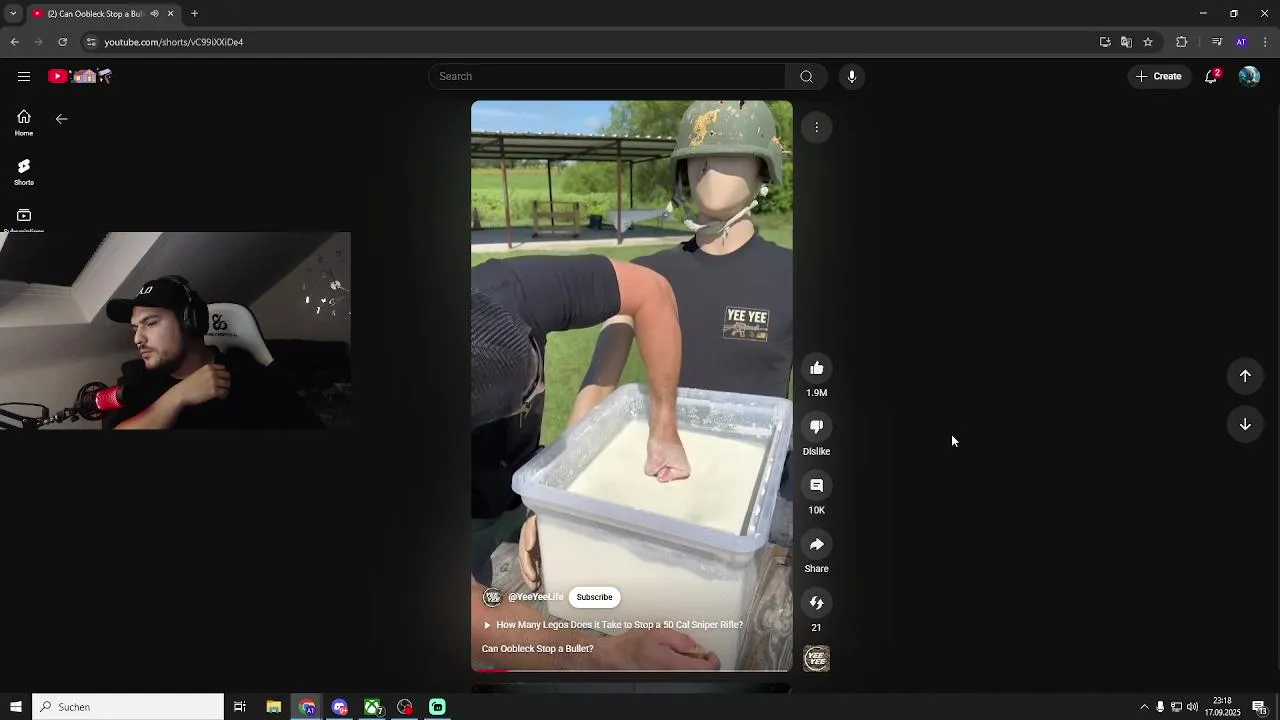The height and width of the screenshot is (720, 1280).
Task: Click the Create button
Action: pyautogui.click(x=1159, y=76)
